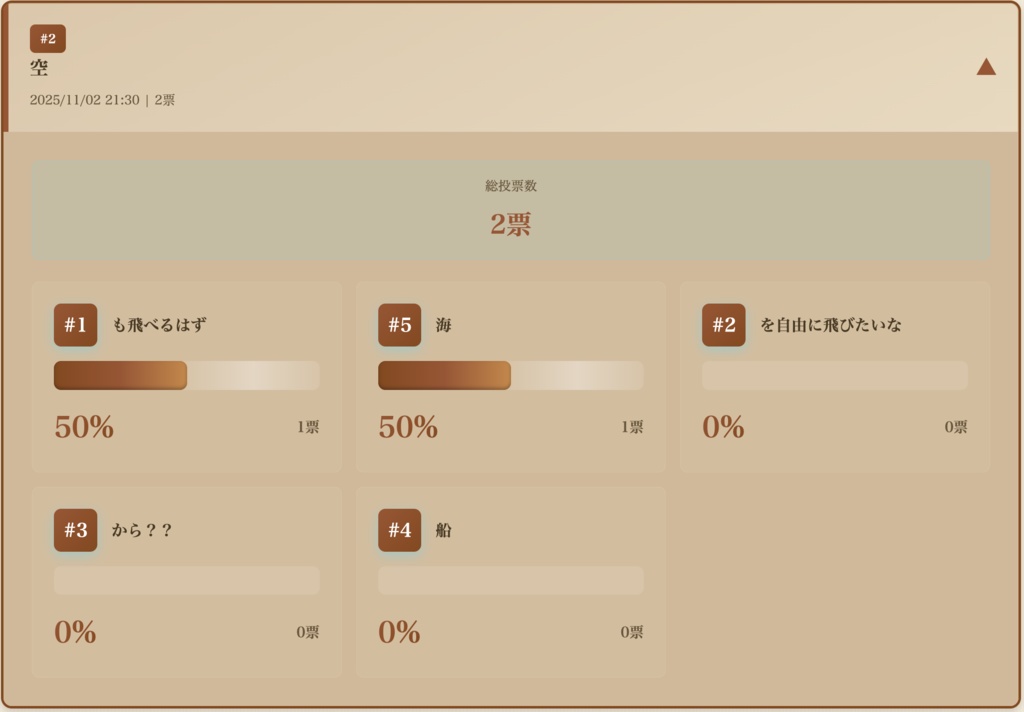Select the も飛べるはず option label
Image resolution: width=1024 pixels, height=712 pixels.
point(160,325)
